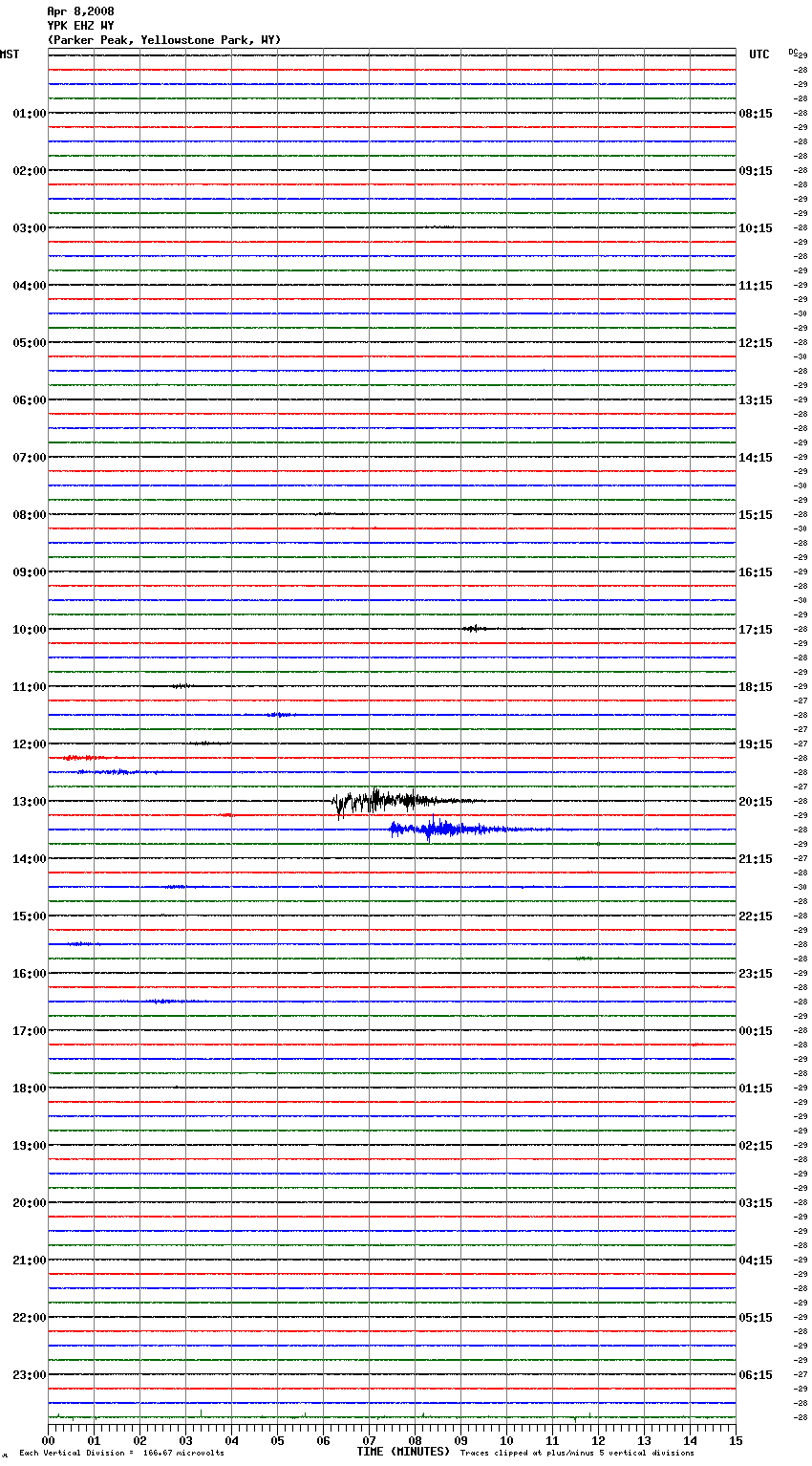Select the '17:00' MST time label
Screen dimensions: 812x1466
pos(30,1031)
